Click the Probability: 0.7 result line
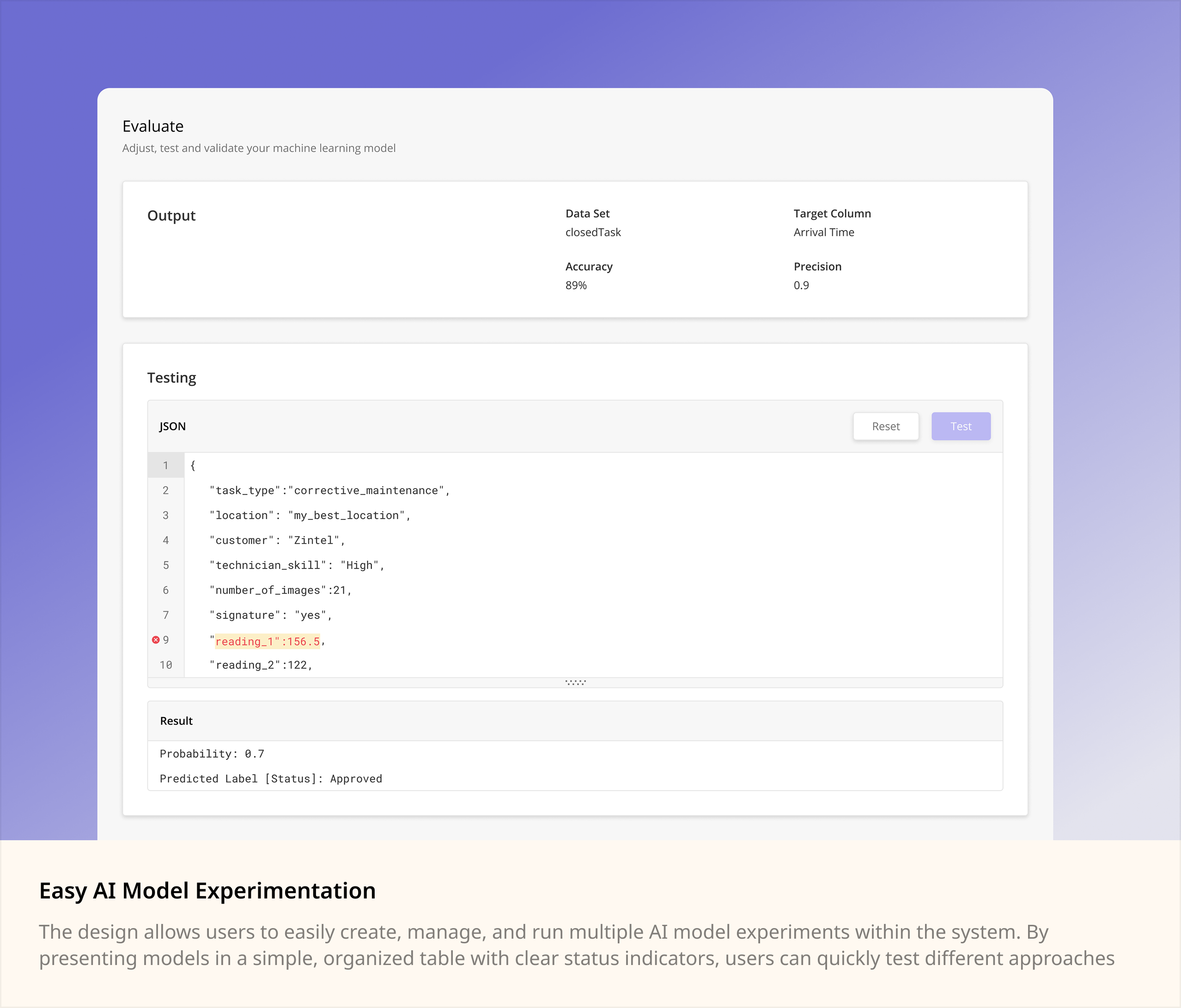The height and width of the screenshot is (1008, 1181). [212, 754]
